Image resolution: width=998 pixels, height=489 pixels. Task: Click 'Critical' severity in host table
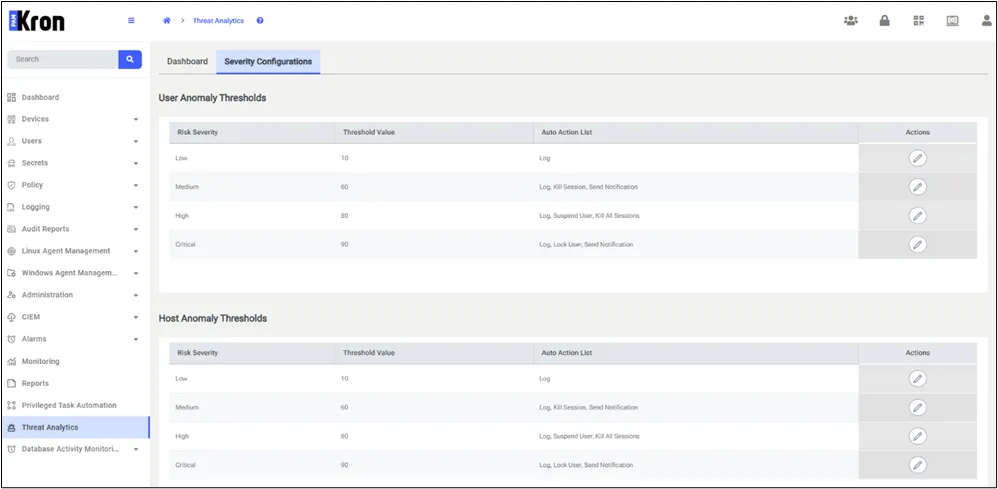[x=185, y=465]
